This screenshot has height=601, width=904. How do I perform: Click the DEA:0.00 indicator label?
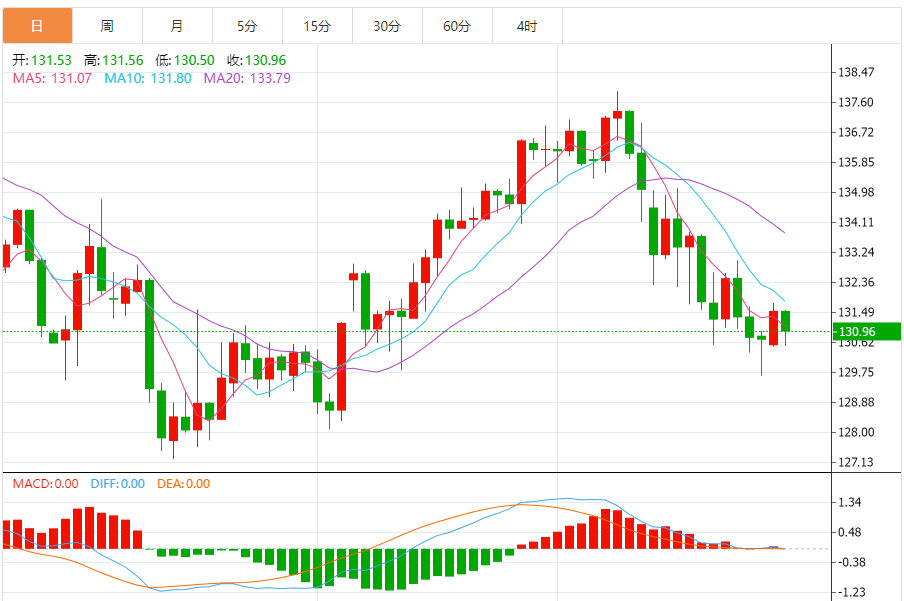(x=184, y=484)
